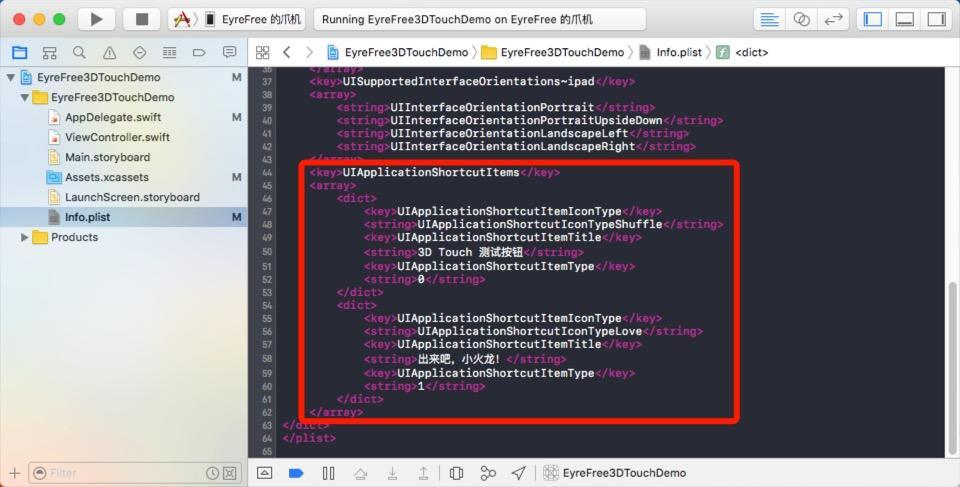Show the Find navigator
Screen dimensions: 960x487
(79, 53)
